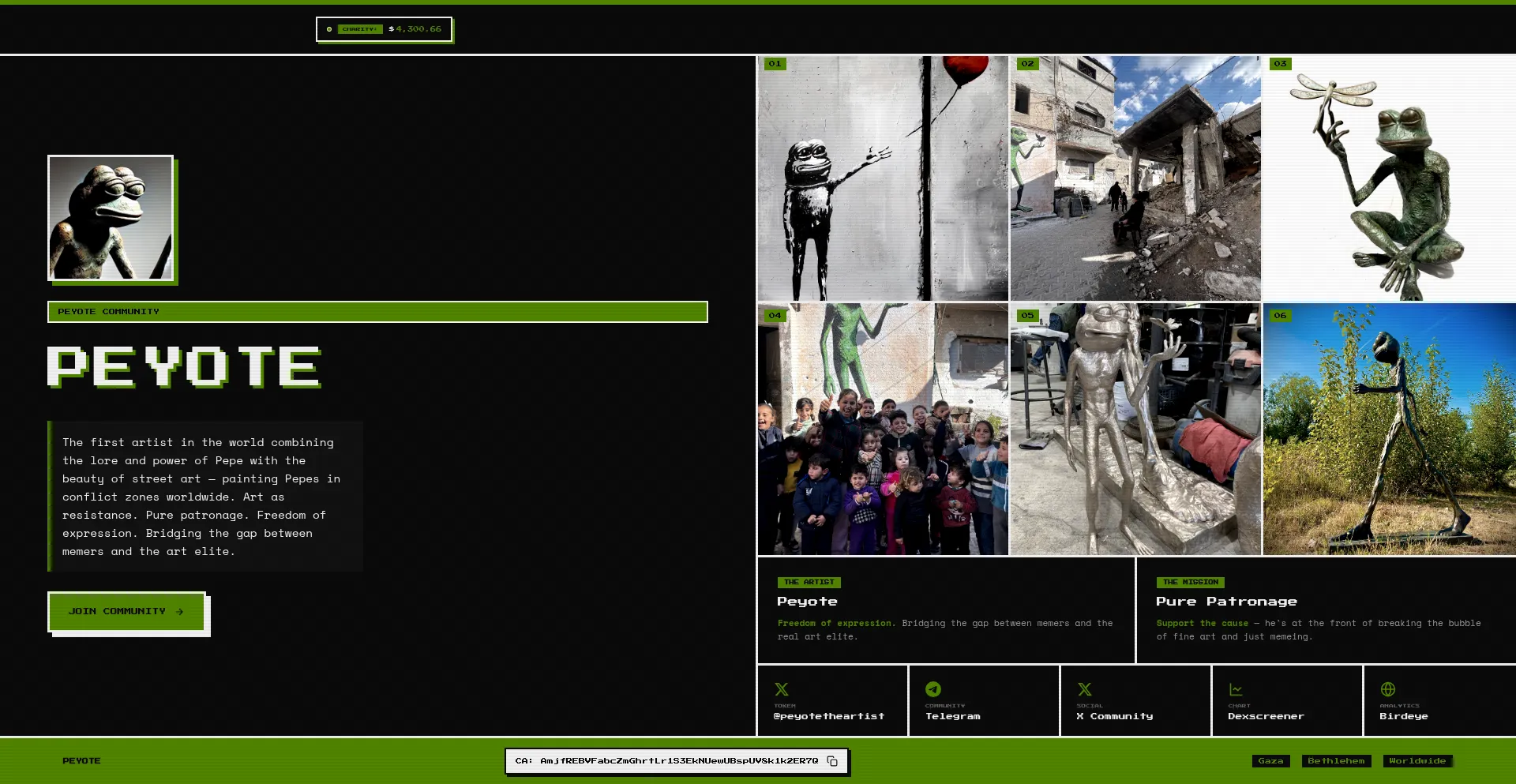Click the Join Community button
Image resolution: width=1516 pixels, height=784 pixels.
(x=126, y=612)
